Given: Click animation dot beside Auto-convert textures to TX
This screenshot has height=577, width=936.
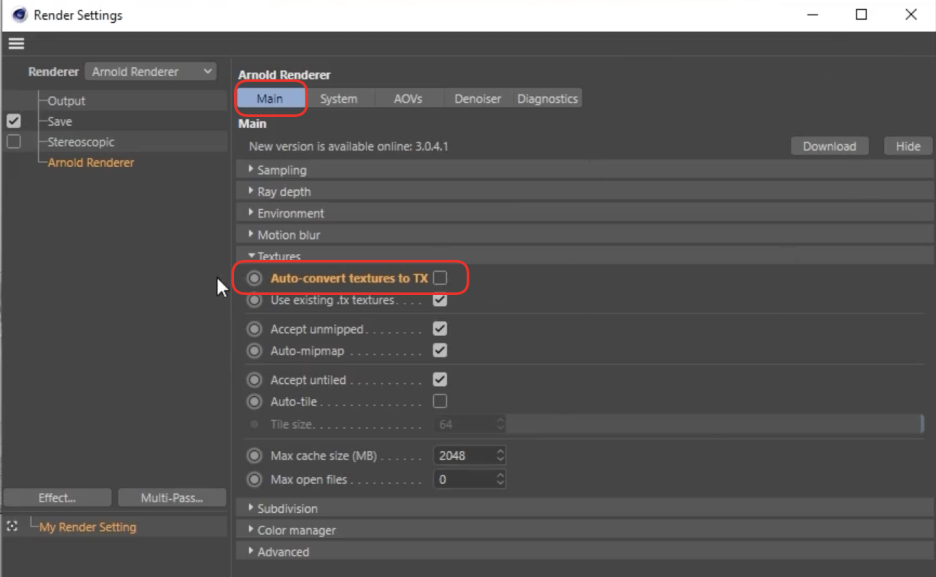Looking at the screenshot, I should 254,278.
